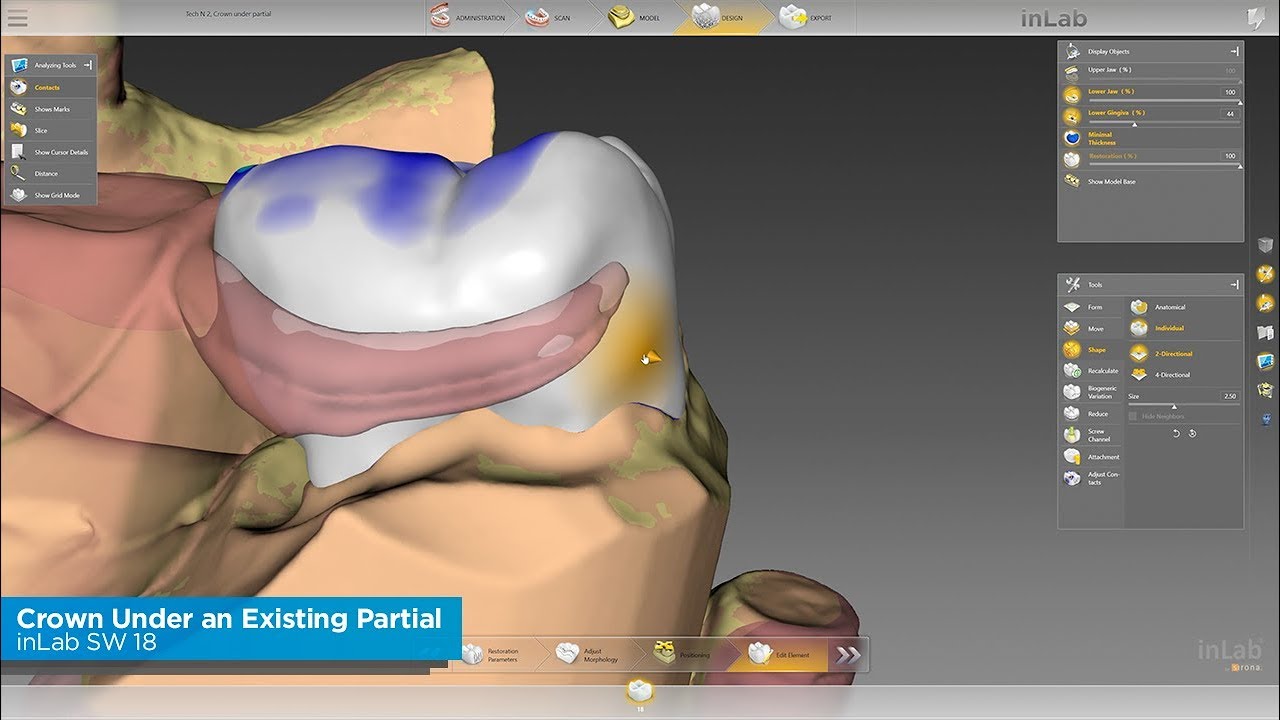This screenshot has height=720, width=1280.
Task: Collapse the Analyzing Tools panel
Action: [88, 65]
